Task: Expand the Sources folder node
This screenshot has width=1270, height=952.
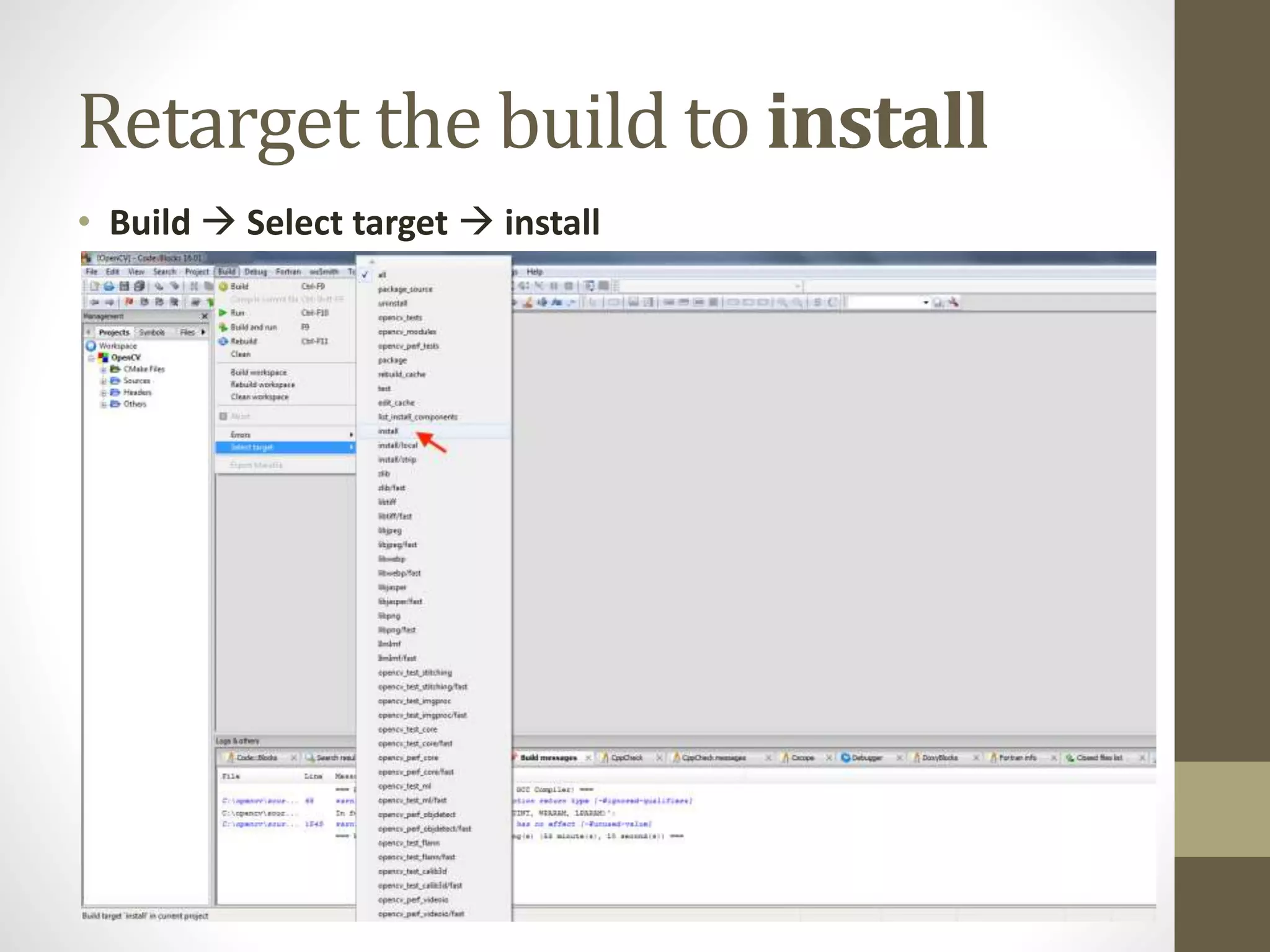Action: [x=104, y=381]
